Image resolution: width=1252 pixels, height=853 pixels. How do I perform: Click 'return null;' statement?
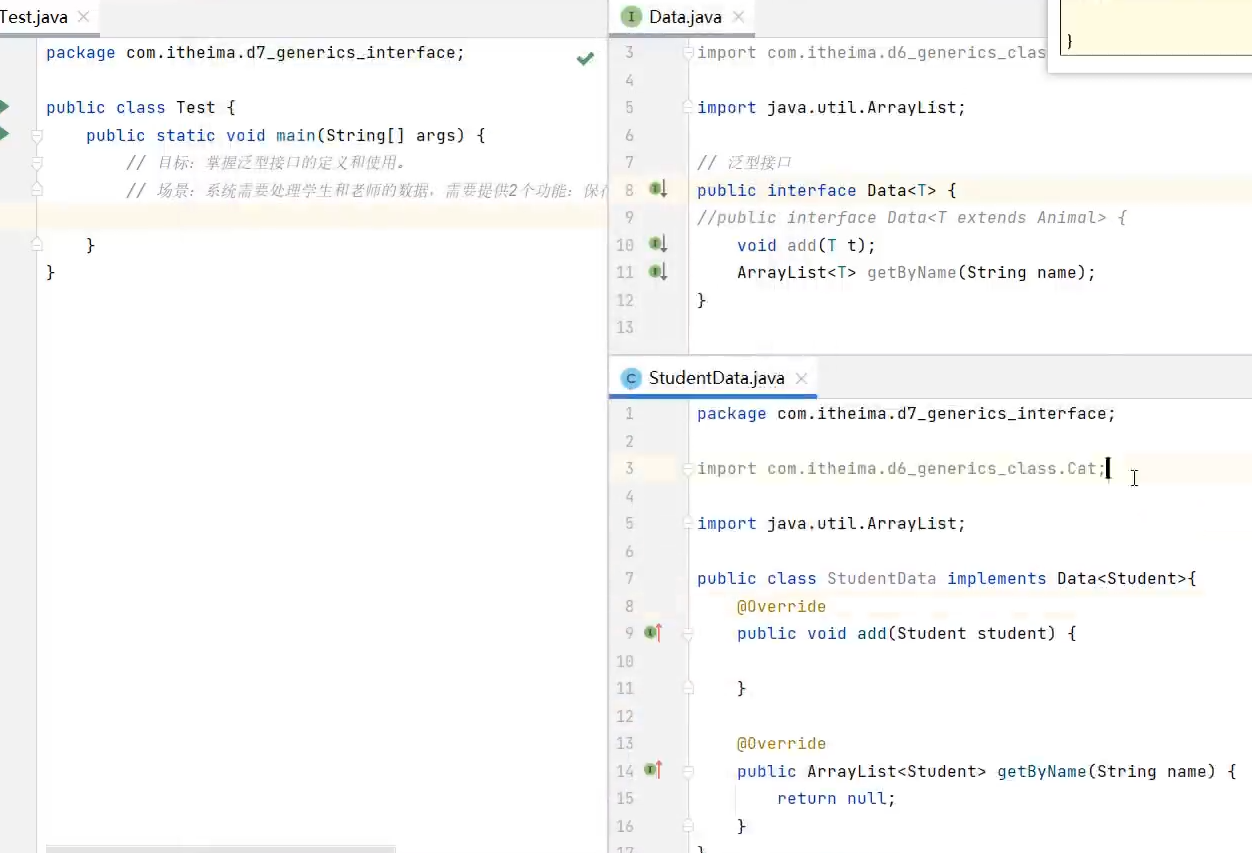[836, 798]
